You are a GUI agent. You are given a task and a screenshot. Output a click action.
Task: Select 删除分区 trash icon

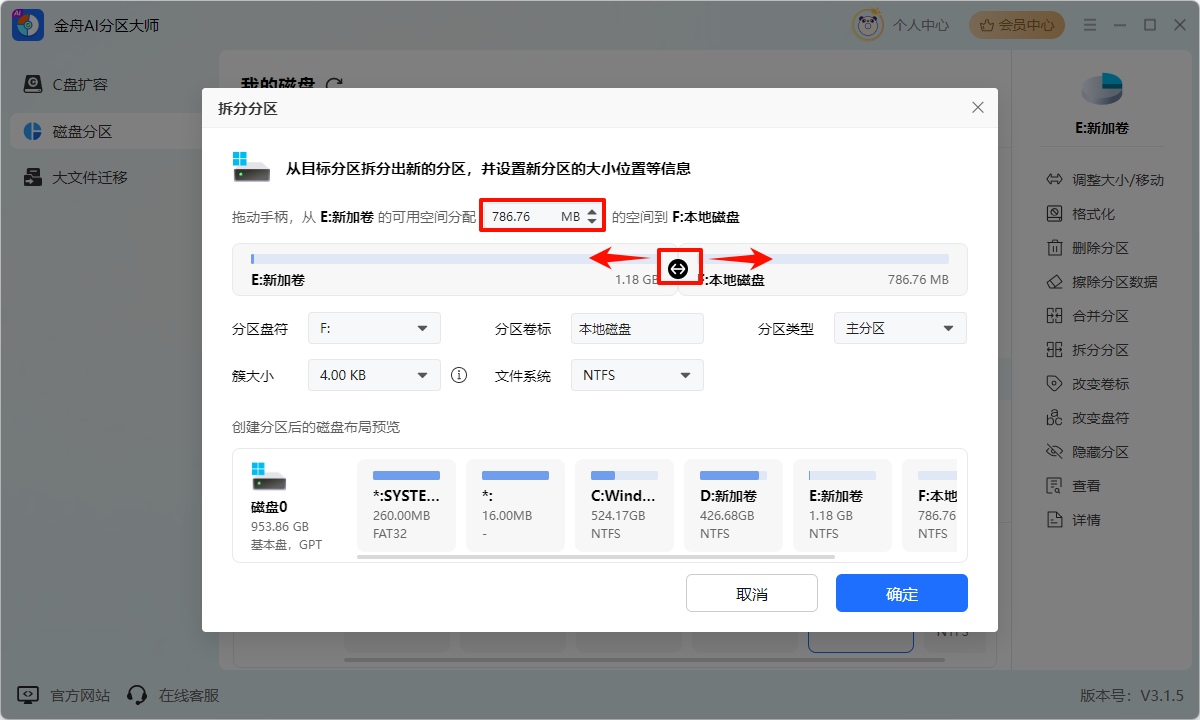pyautogui.click(x=1054, y=248)
